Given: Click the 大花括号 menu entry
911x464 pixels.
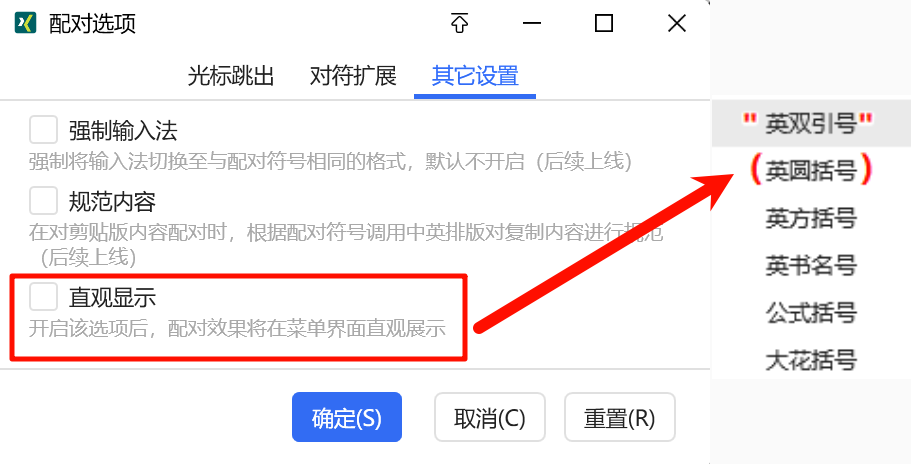Looking at the screenshot, I should point(811,360).
